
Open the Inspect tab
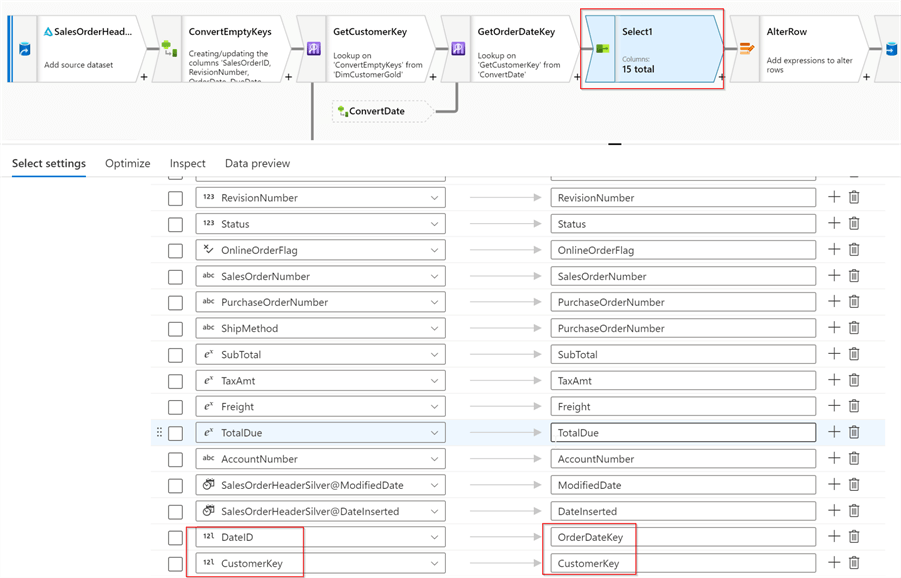click(x=187, y=163)
